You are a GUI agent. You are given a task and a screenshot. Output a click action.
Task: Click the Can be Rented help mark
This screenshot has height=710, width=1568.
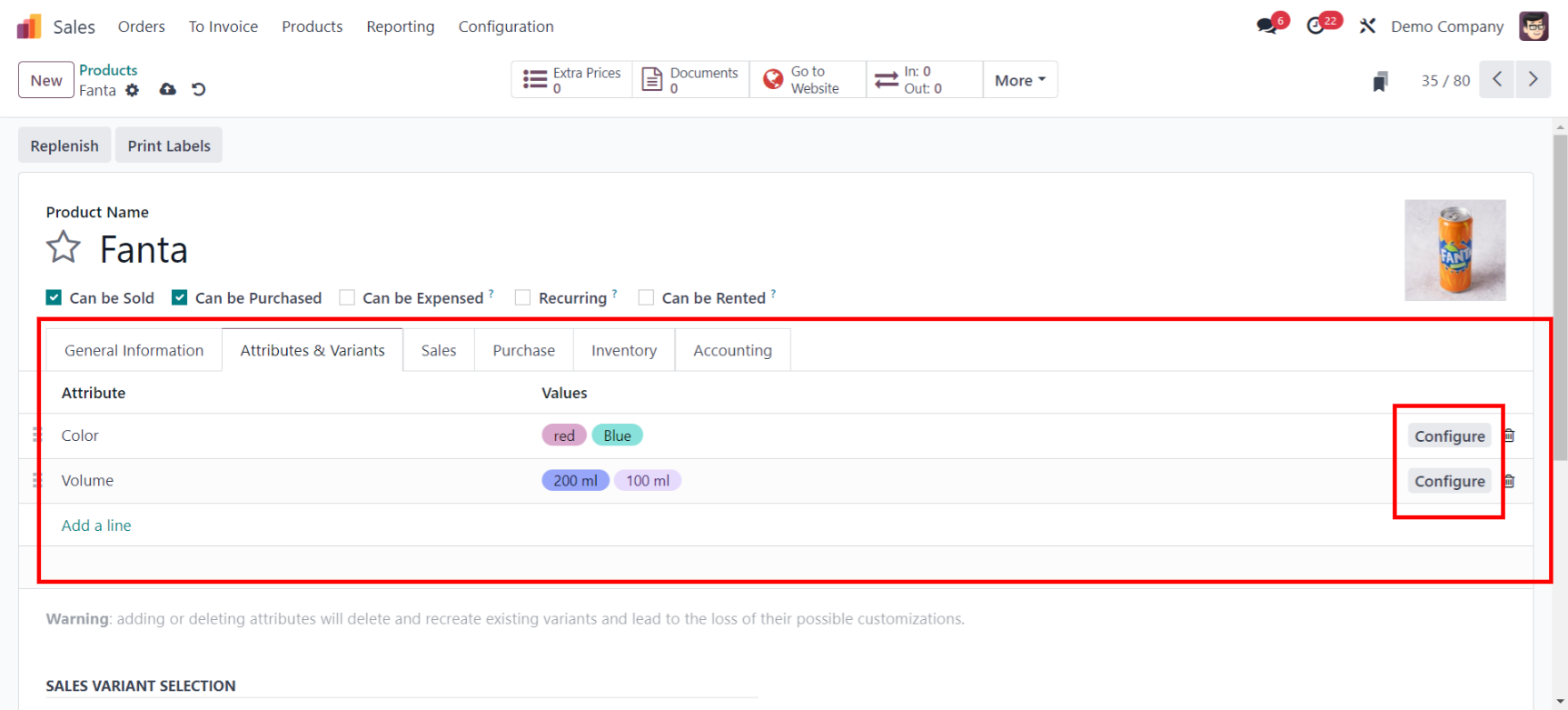[773, 294]
